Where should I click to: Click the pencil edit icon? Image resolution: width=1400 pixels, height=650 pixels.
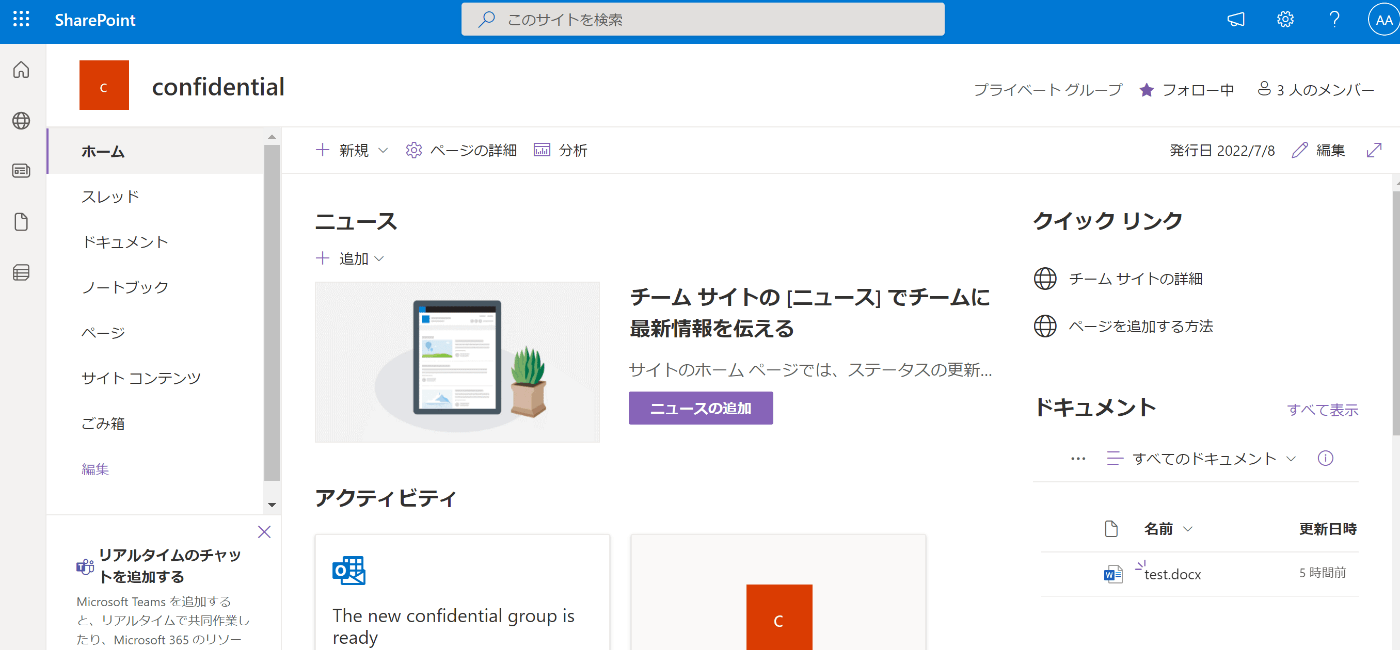(1300, 150)
